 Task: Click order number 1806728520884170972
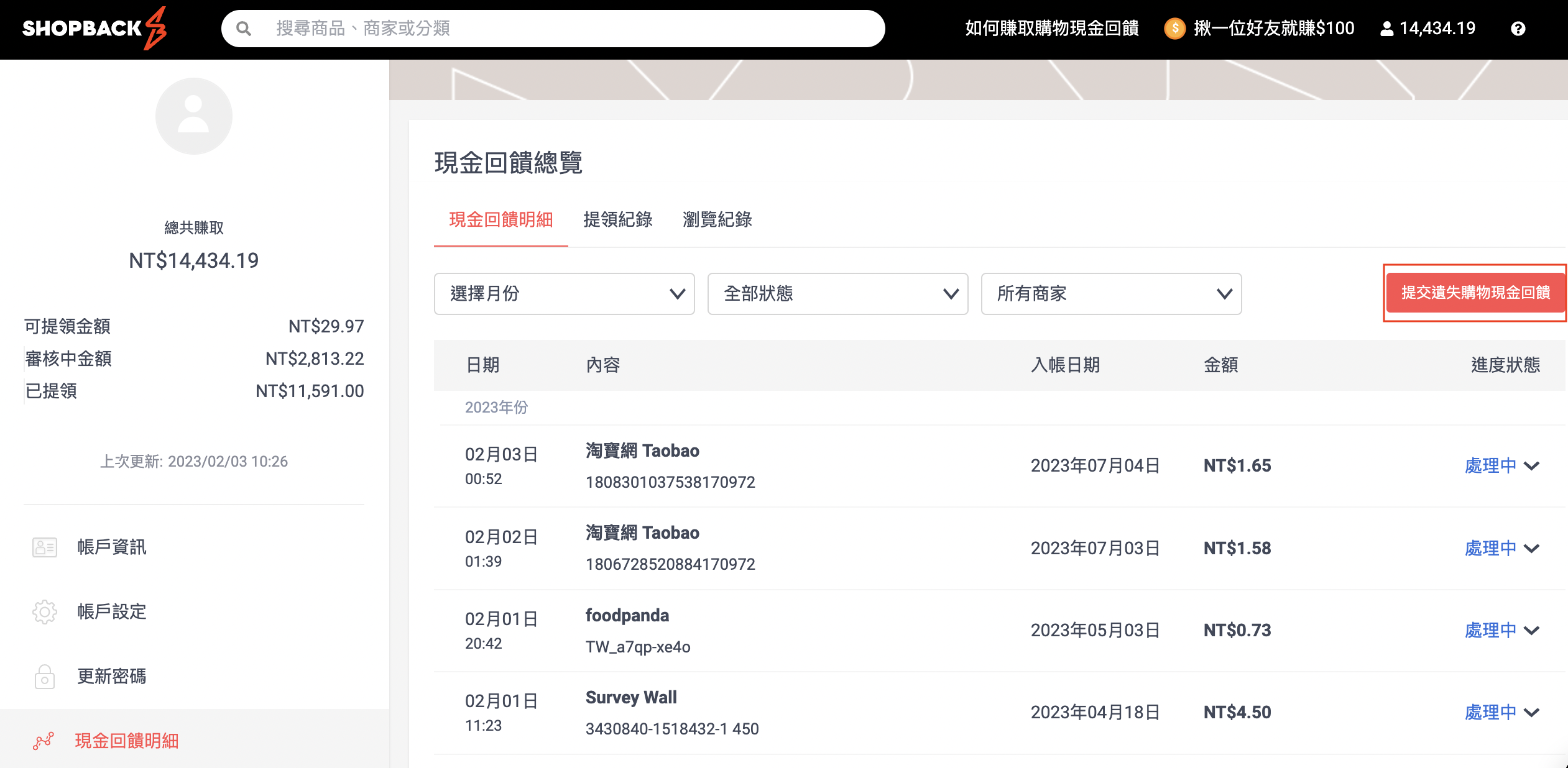point(670,564)
